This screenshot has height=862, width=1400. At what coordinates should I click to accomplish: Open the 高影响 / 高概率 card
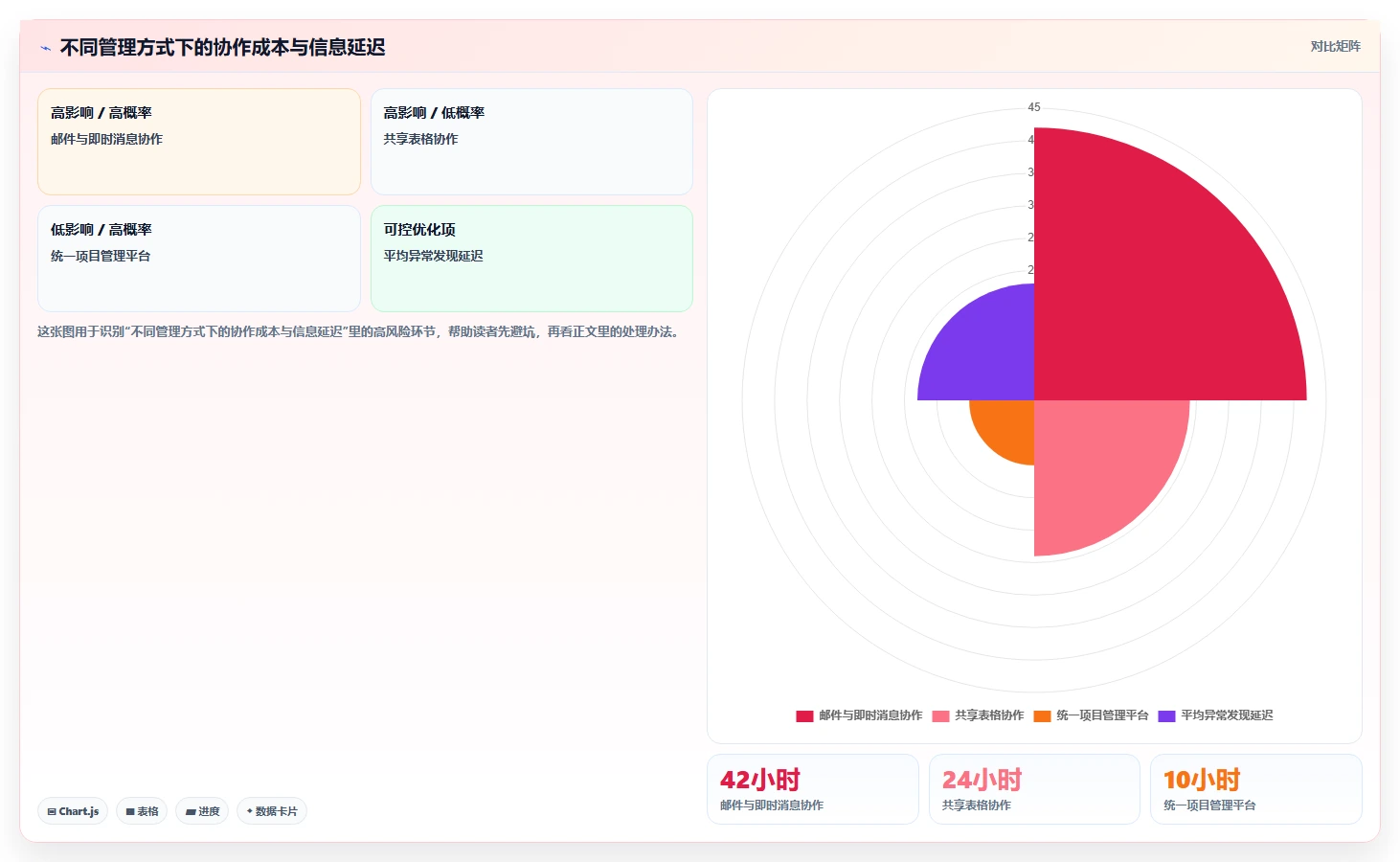(199, 142)
